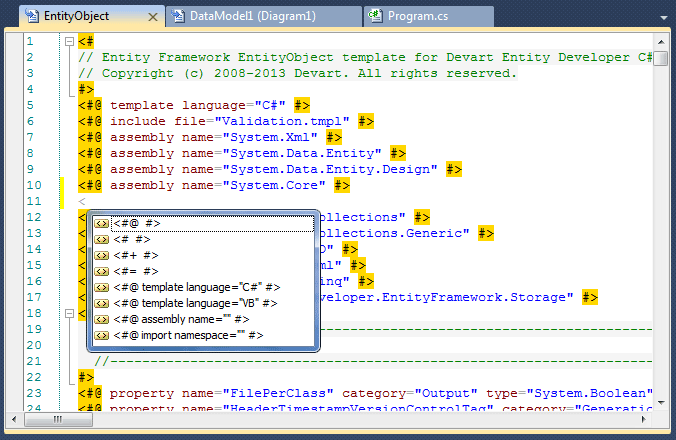Click the DataModel1 diagram tab icon

[178, 16]
